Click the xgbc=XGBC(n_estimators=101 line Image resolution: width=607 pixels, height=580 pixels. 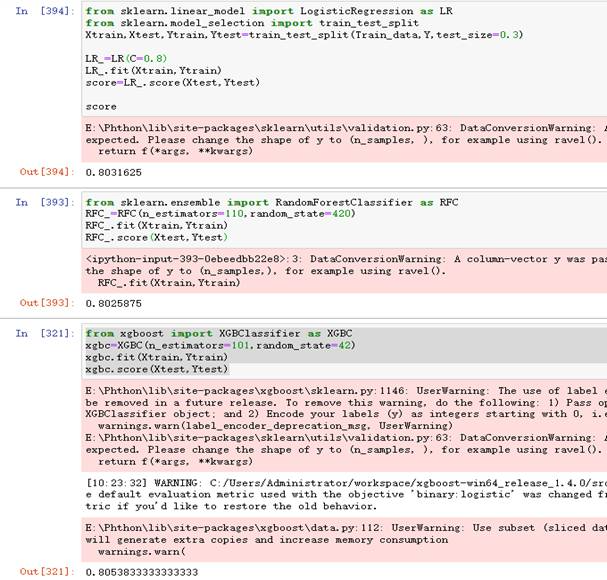click(x=220, y=345)
